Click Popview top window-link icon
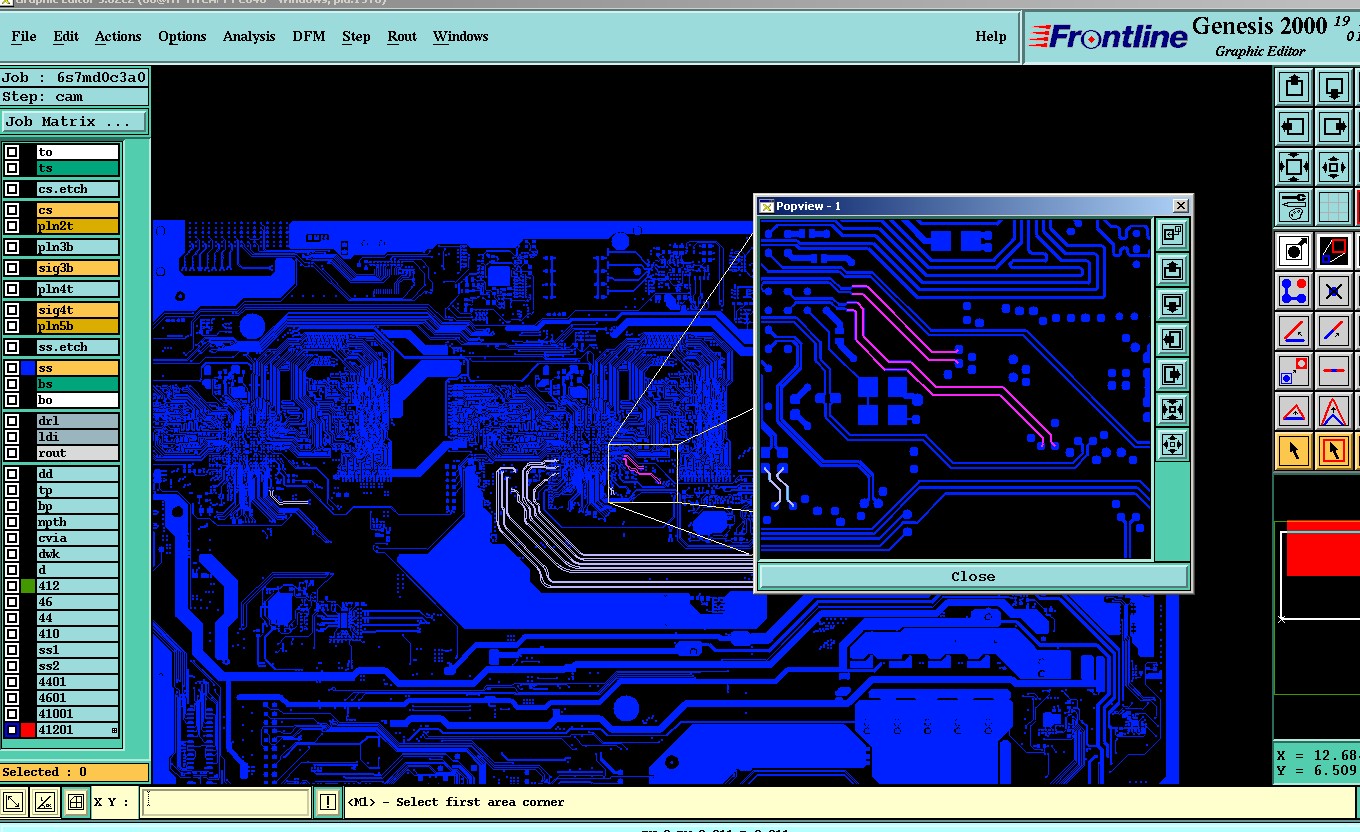The width and height of the screenshot is (1360, 832). pos(1172,234)
